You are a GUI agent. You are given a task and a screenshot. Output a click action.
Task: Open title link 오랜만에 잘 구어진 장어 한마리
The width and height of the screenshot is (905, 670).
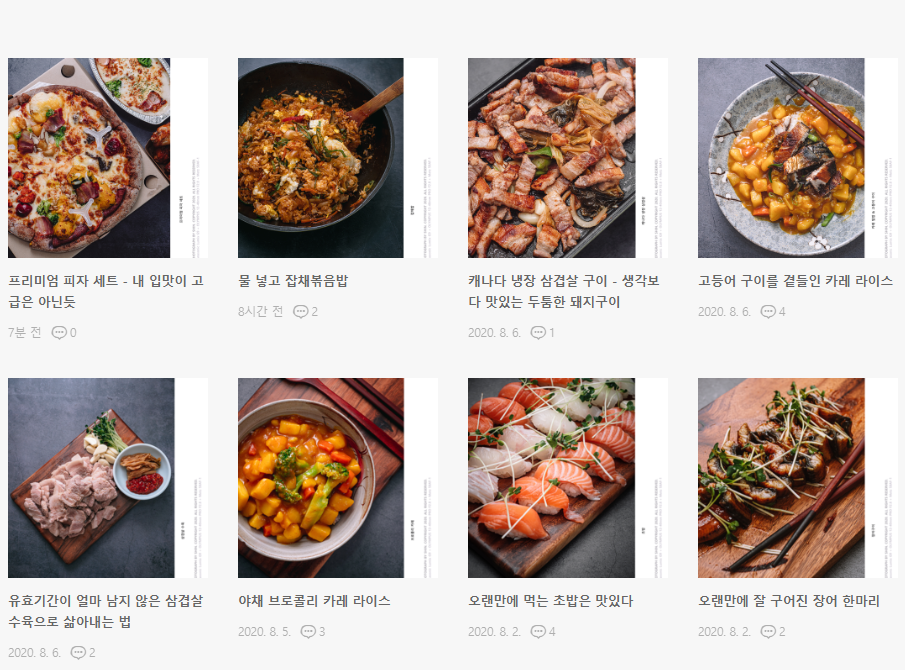tap(789, 601)
